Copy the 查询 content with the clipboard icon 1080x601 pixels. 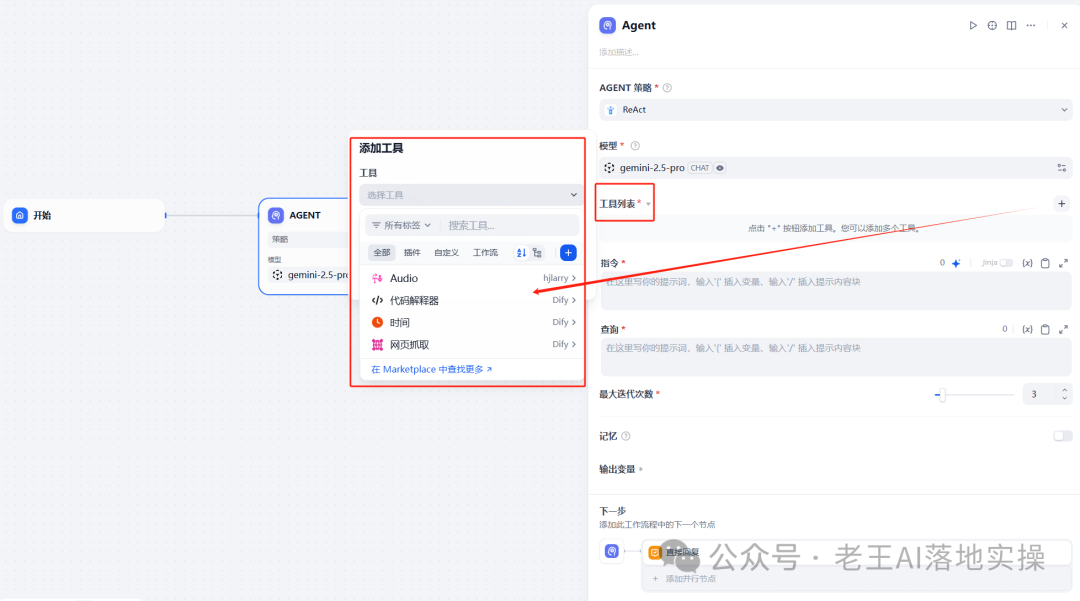tap(1045, 329)
